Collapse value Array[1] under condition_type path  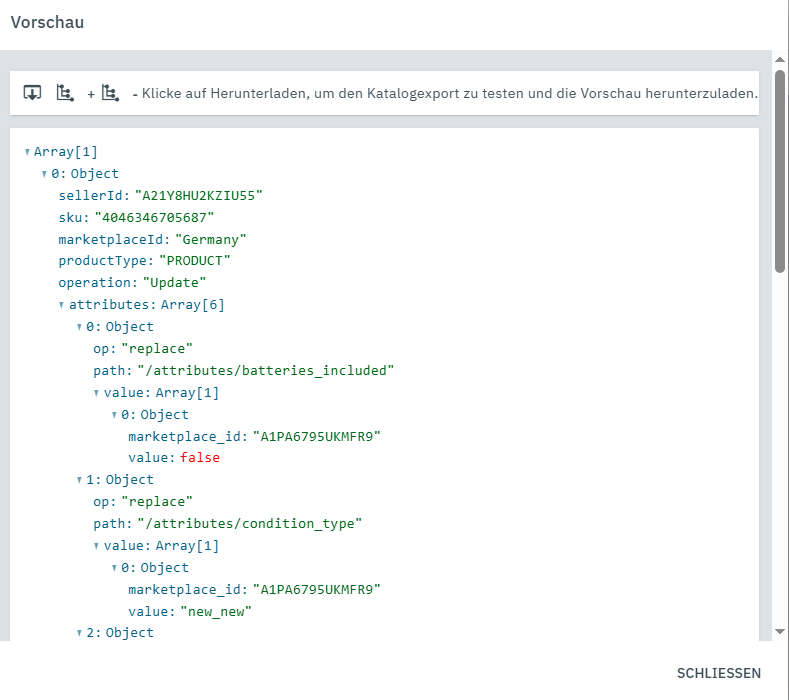(97, 546)
